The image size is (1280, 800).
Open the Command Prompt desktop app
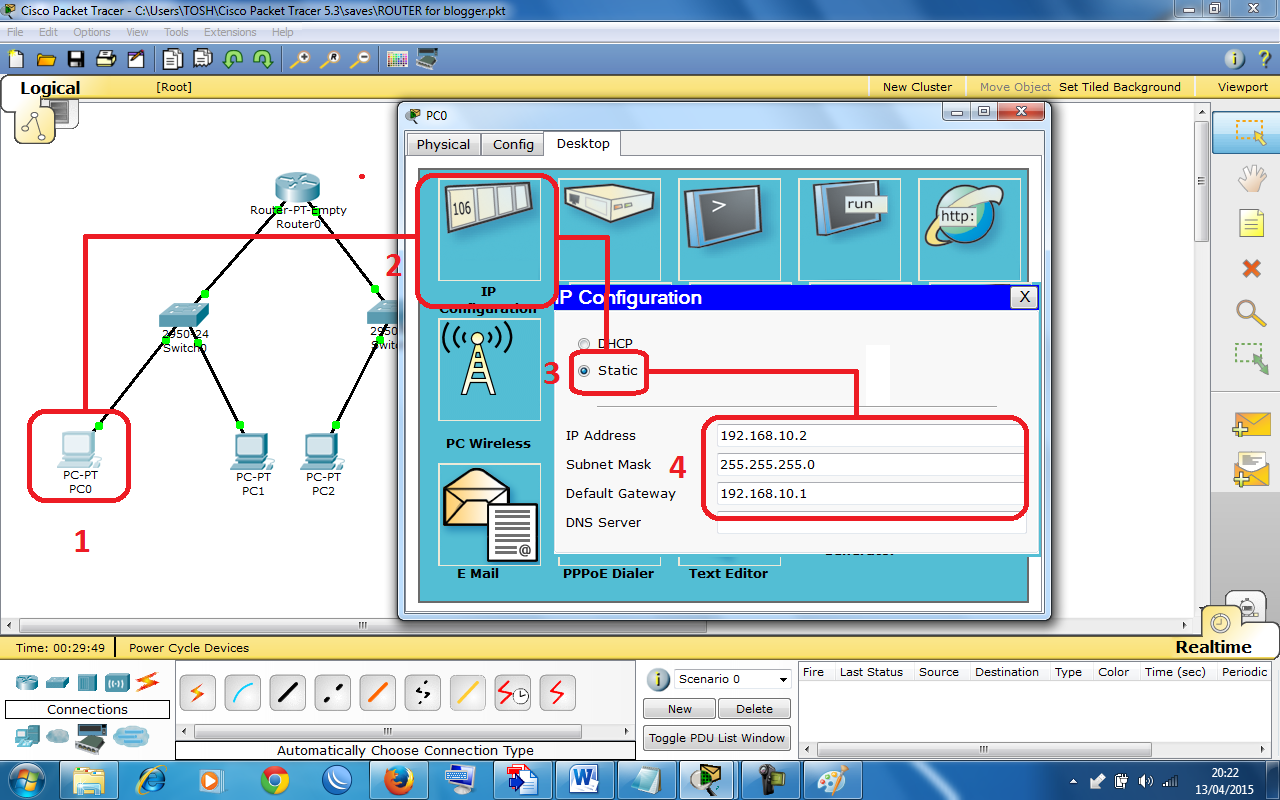coord(729,230)
